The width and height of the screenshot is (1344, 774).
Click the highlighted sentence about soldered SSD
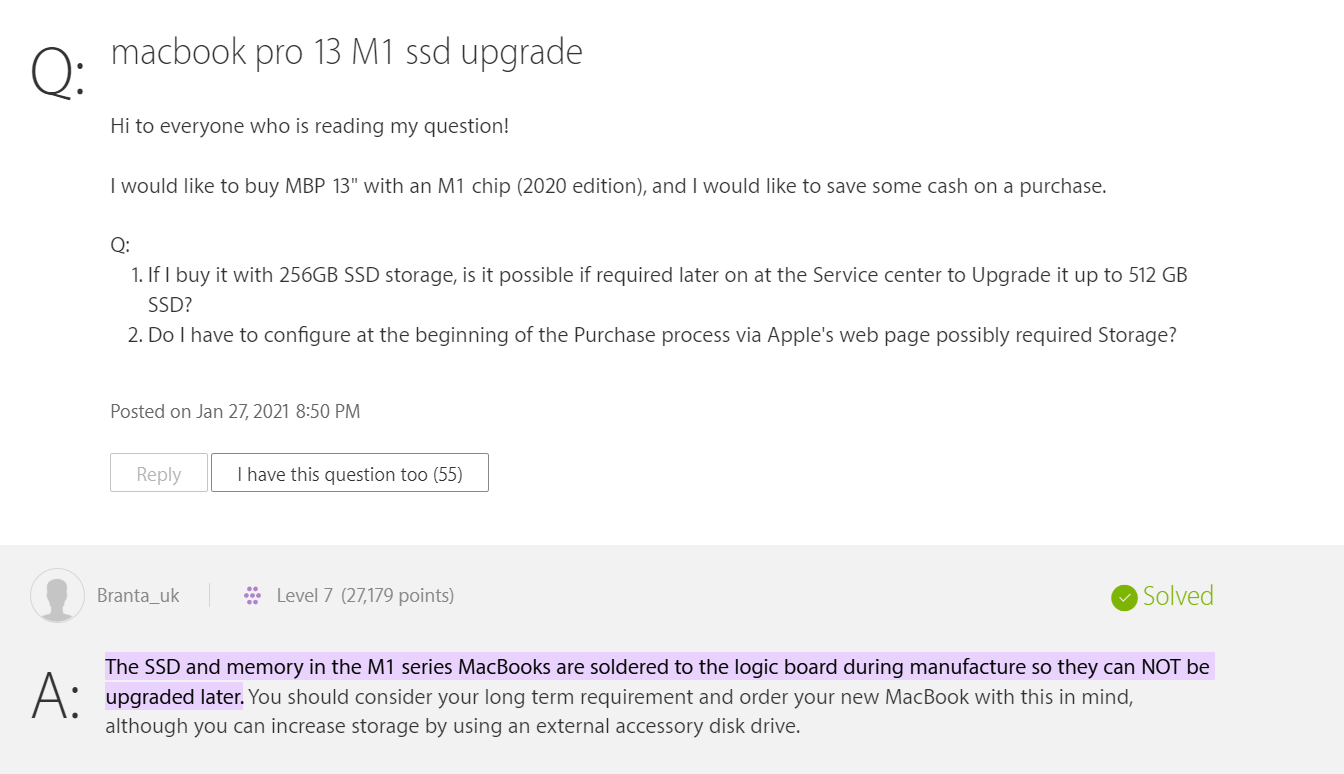pyautogui.click(x=657, y=667)
